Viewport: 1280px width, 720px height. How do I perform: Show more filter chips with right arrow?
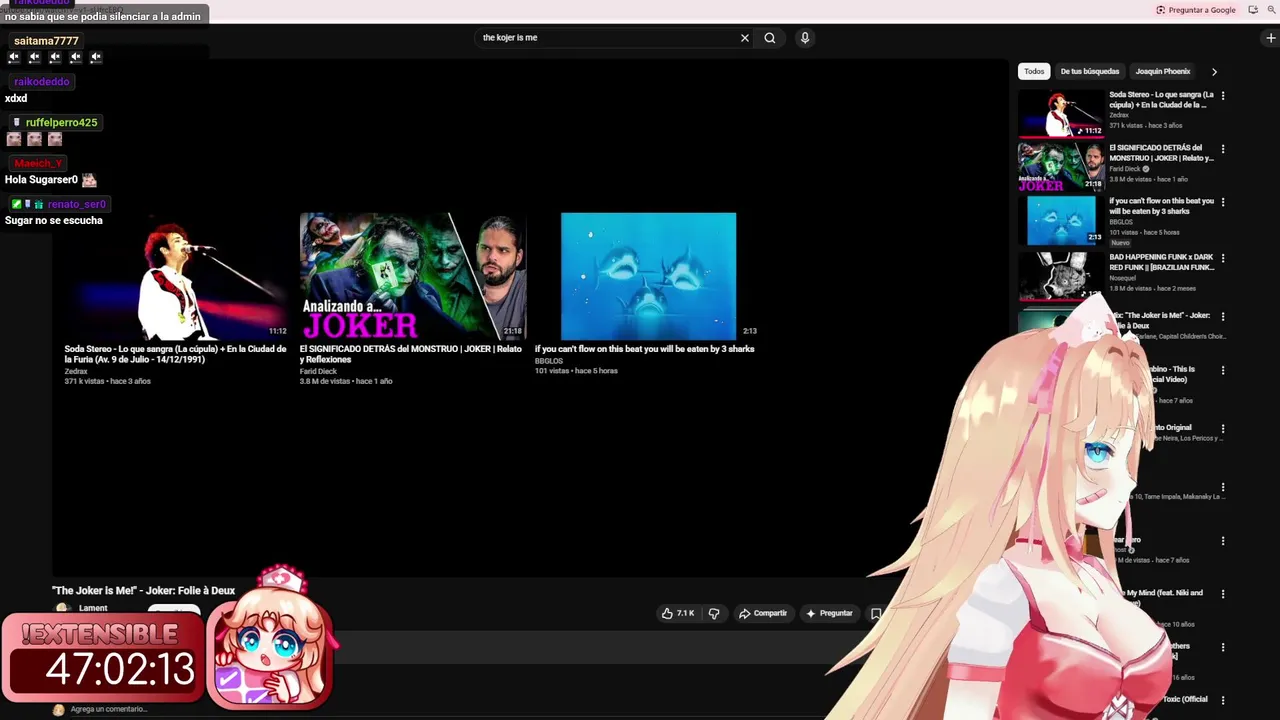point(1214,72)
